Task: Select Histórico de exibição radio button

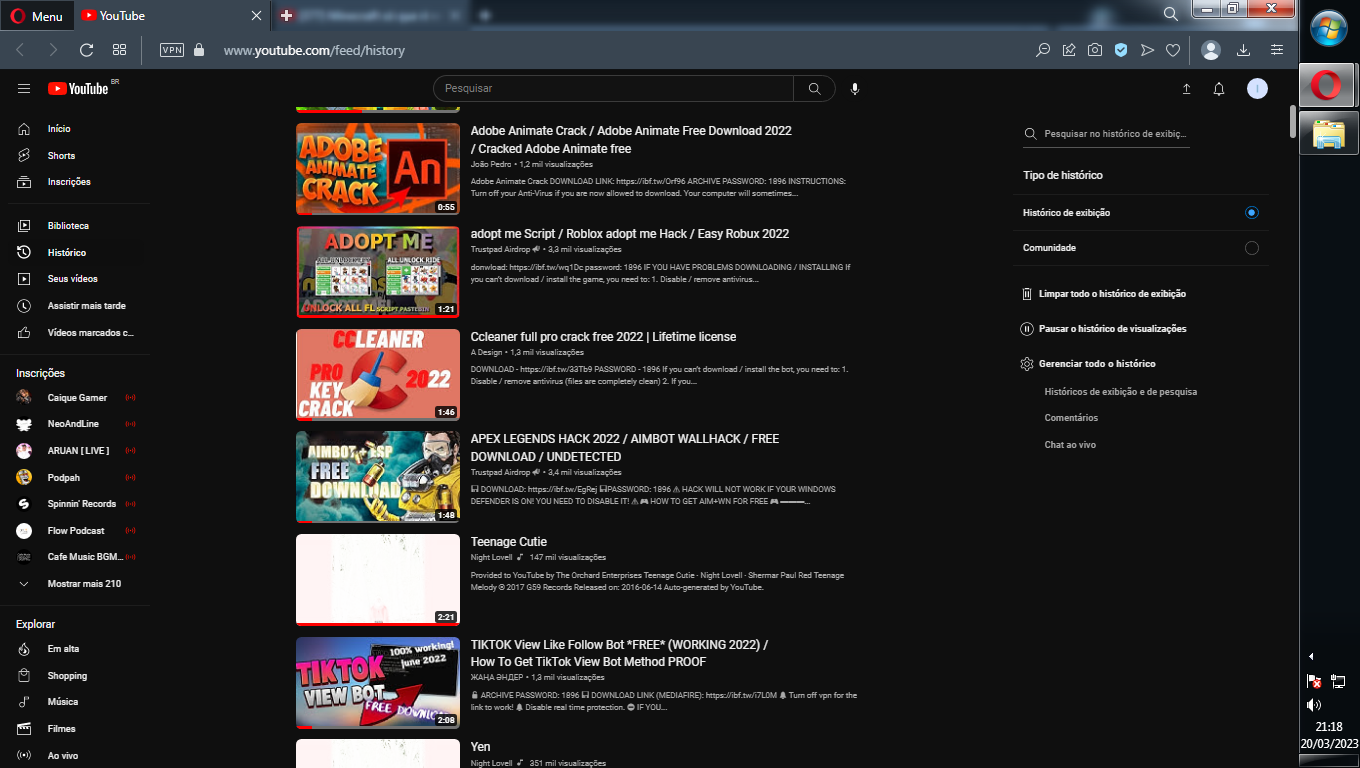Action: 1252,213
